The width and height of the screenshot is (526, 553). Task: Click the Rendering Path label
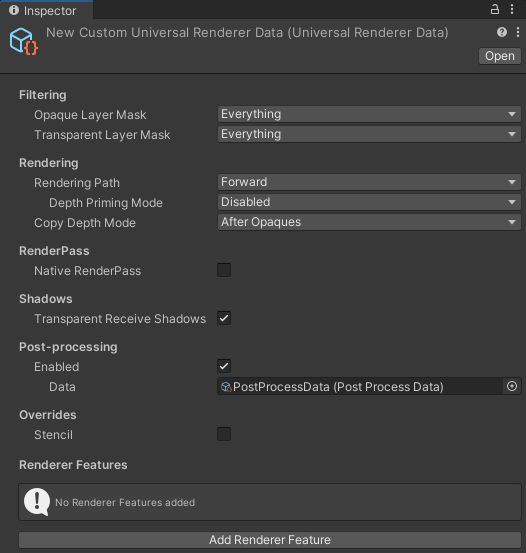pyautogui.click(x=77, y=183)
